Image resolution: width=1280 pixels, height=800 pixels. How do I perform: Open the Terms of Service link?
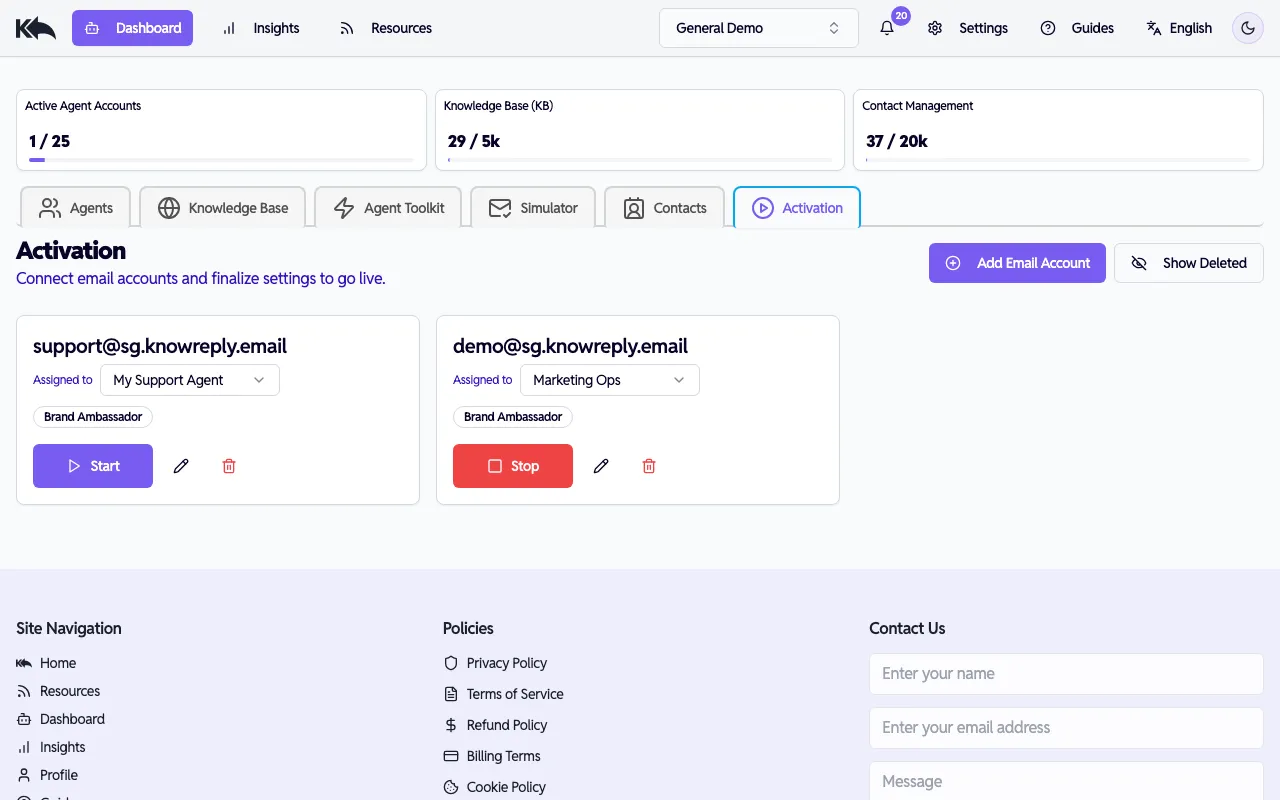click(515, 694)
